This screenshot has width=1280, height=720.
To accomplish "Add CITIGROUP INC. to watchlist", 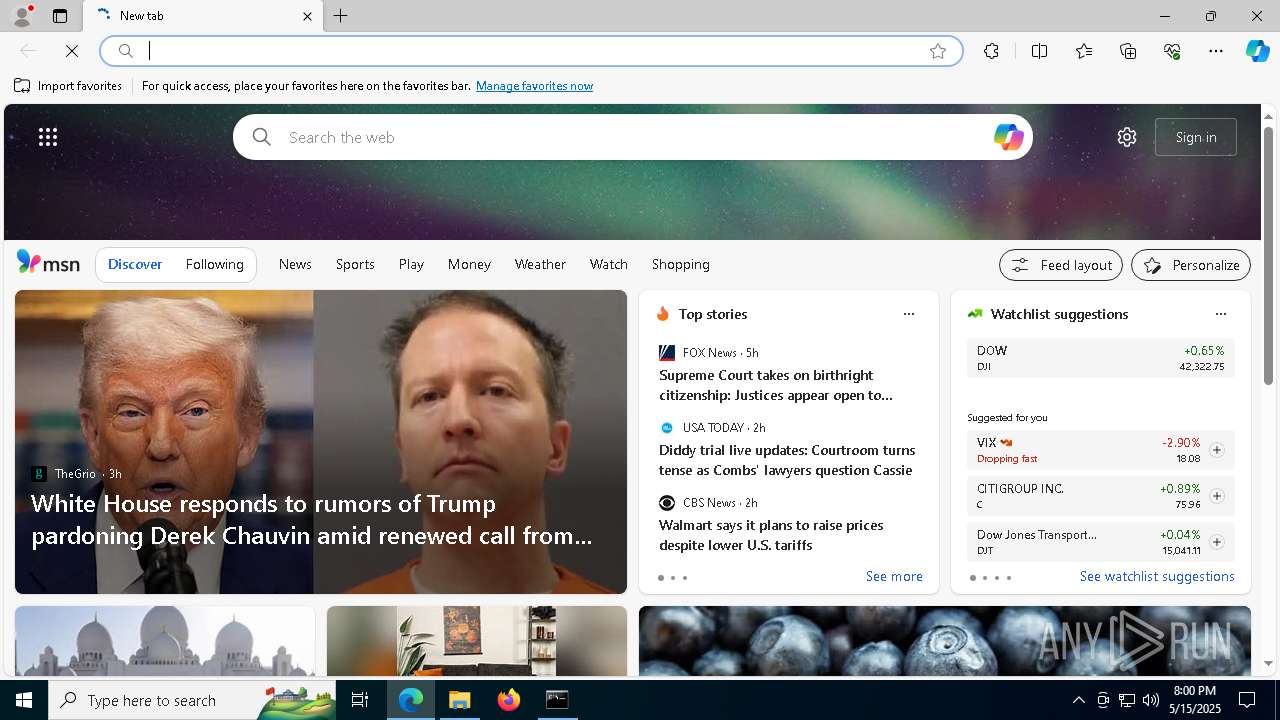I will (x=1217, y=496).
